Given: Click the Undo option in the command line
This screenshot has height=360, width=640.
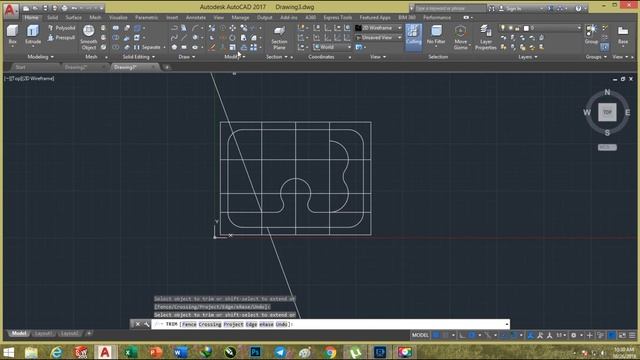Looking at the screenshot, I should click(282, 324).
